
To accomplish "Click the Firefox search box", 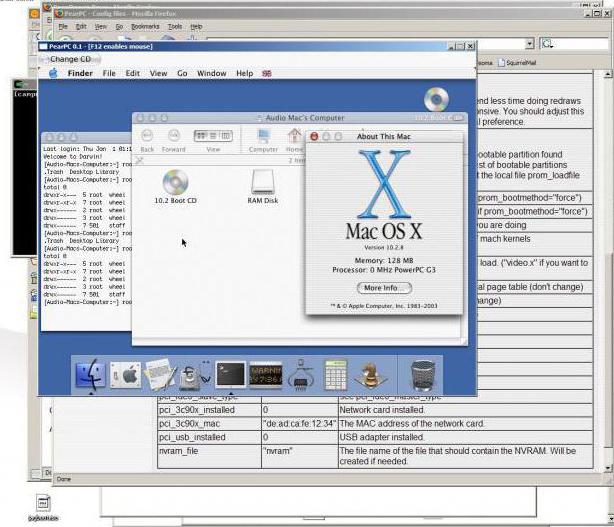I will coord(574,43).
